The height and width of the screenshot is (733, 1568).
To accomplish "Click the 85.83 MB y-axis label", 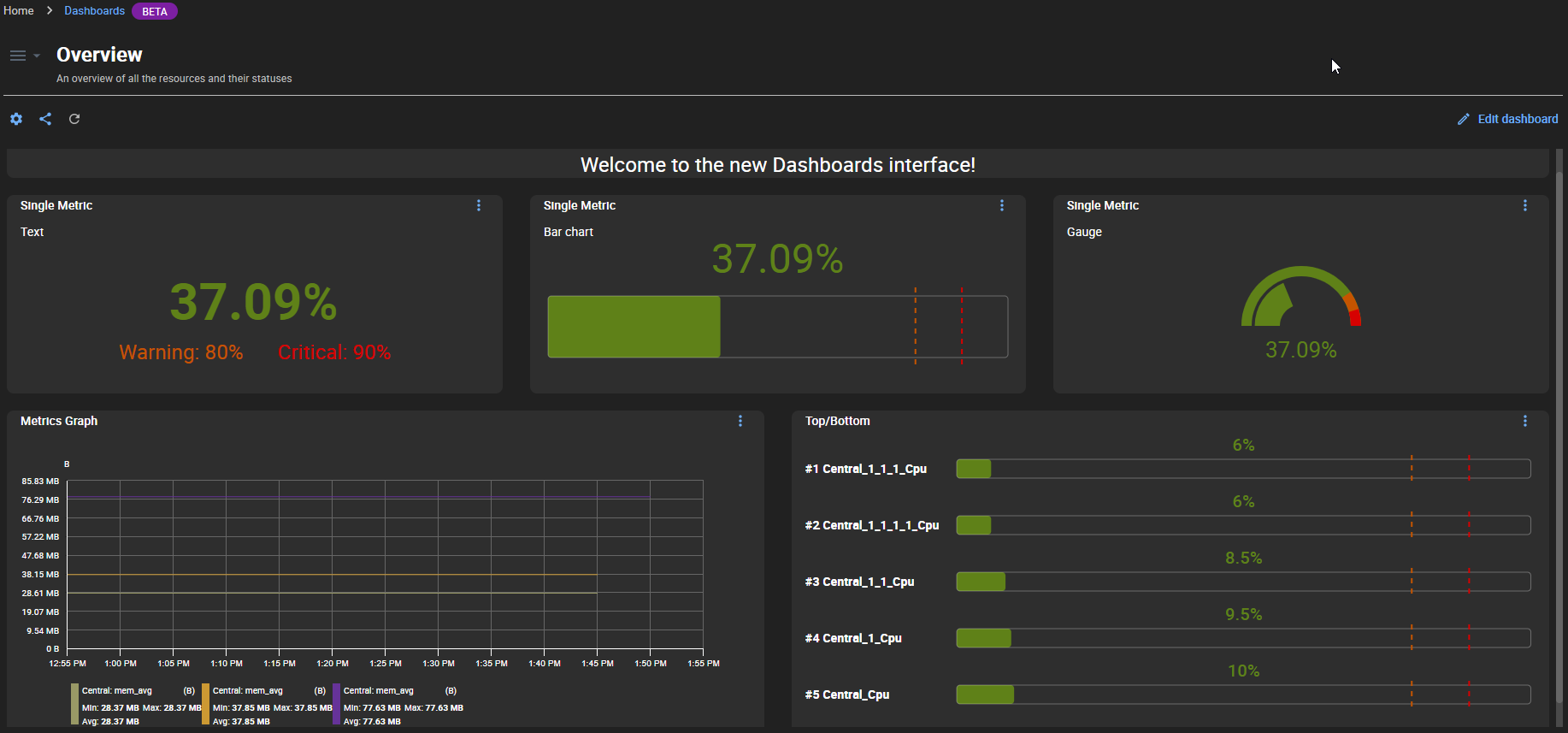I will coord(40,482).
